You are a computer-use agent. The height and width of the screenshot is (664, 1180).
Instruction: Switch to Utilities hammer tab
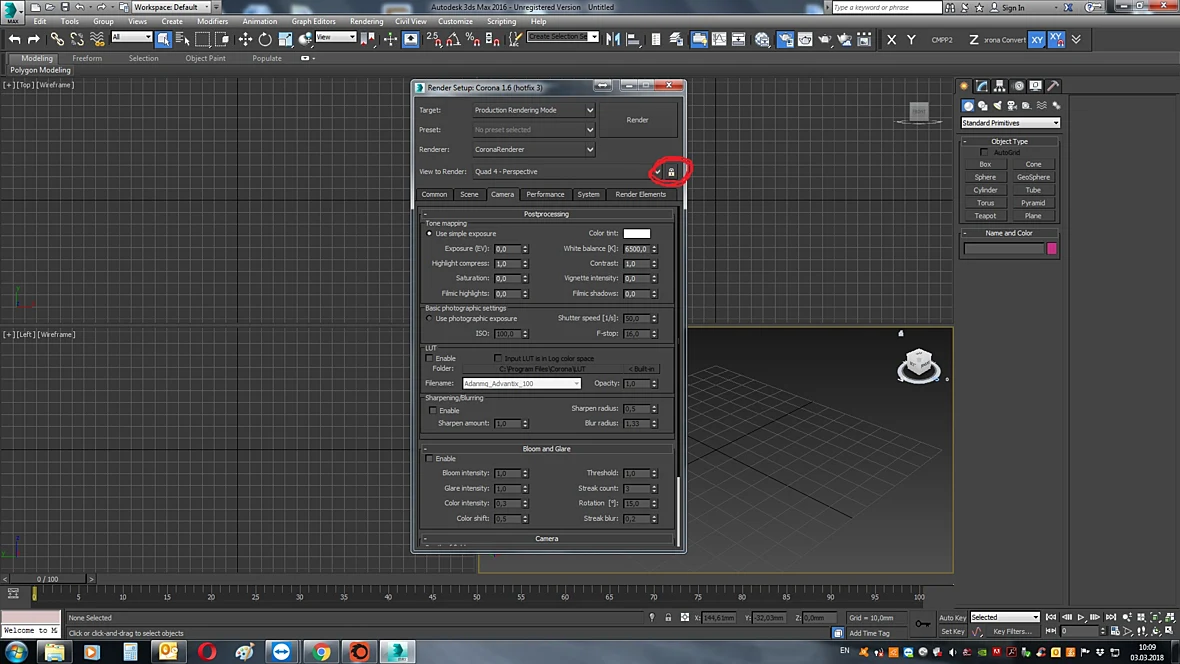pos(1054,86)
